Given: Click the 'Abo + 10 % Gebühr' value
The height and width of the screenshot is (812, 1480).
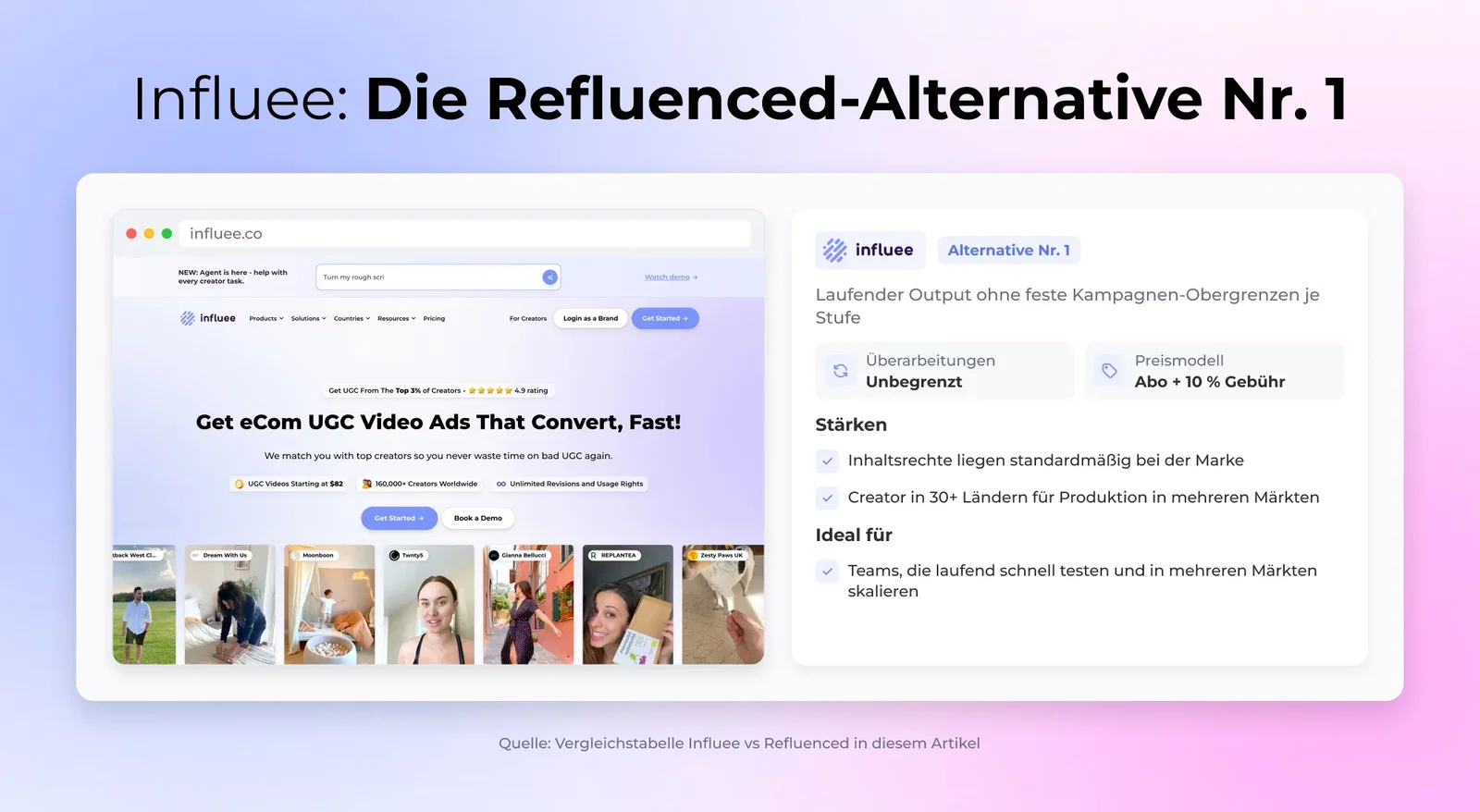Looking at the screenshot, I should [x=1210, y=382].
